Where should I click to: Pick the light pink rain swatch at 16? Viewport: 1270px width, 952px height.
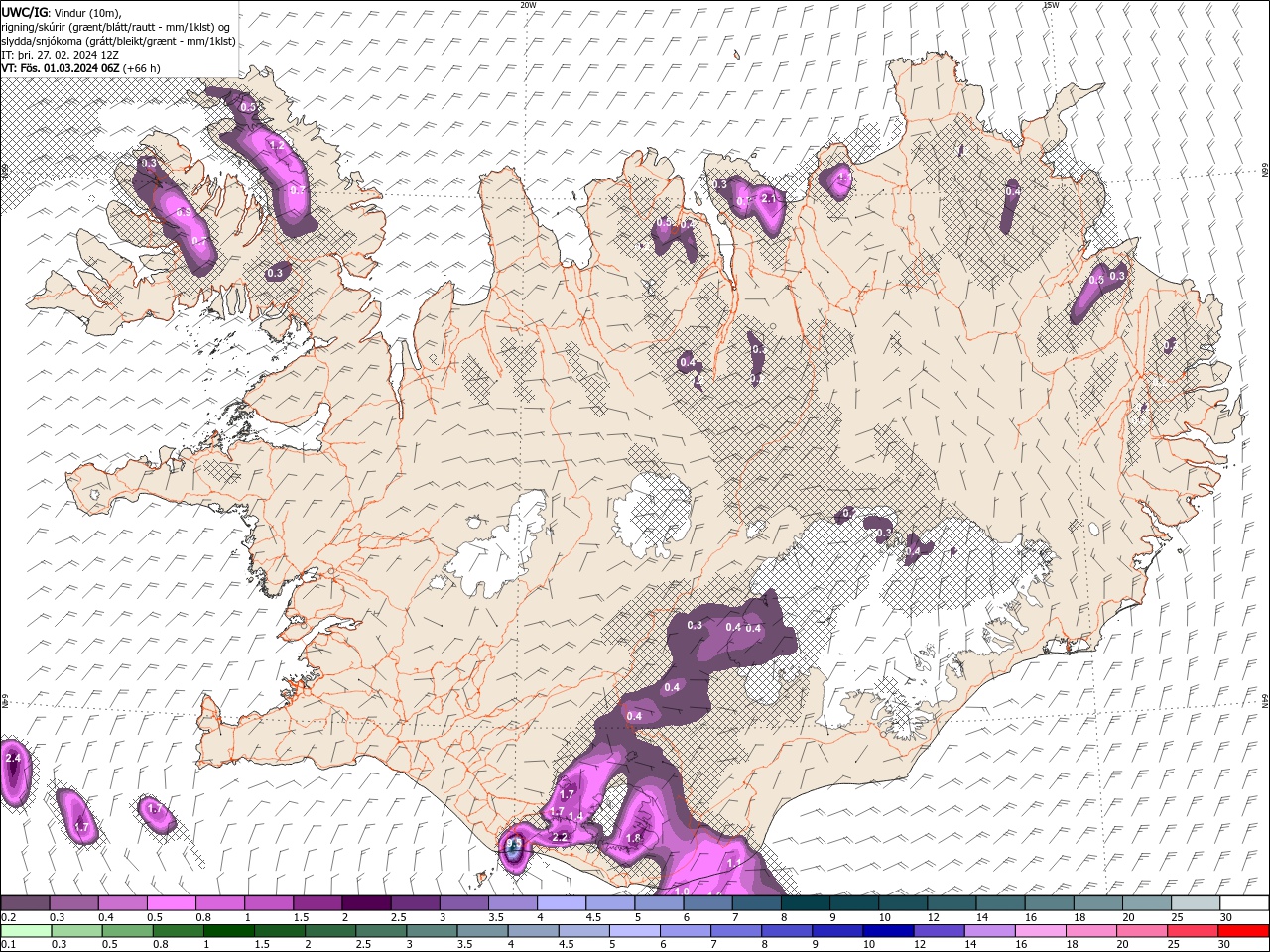[1041, 931]
